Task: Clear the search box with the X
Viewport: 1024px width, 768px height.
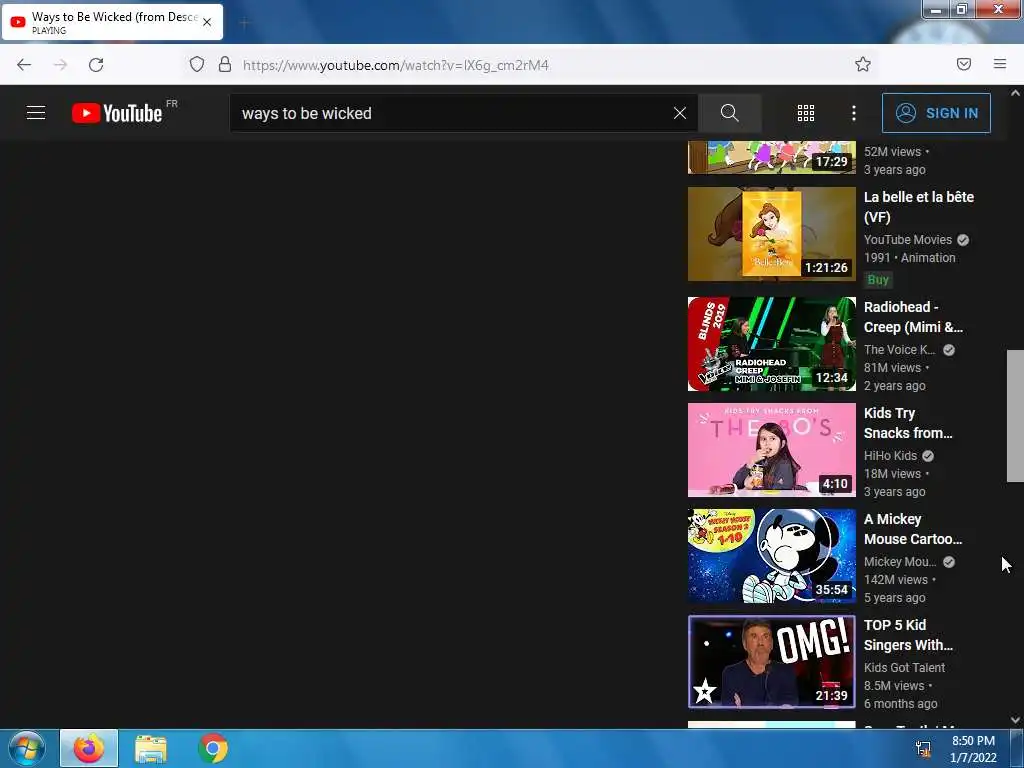Action: pyautogui.click(x=679, y=113)
